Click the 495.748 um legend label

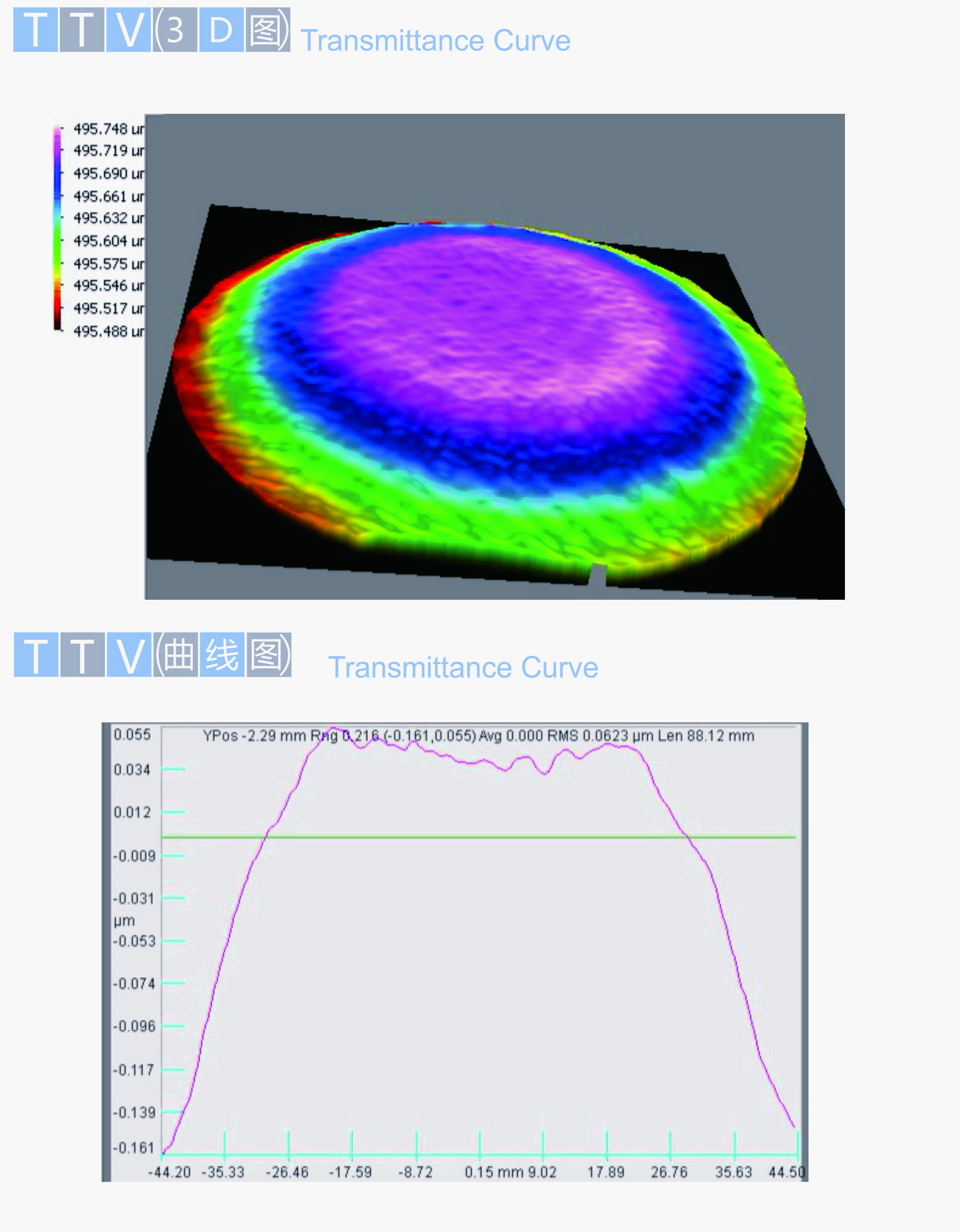pos(108,129)
